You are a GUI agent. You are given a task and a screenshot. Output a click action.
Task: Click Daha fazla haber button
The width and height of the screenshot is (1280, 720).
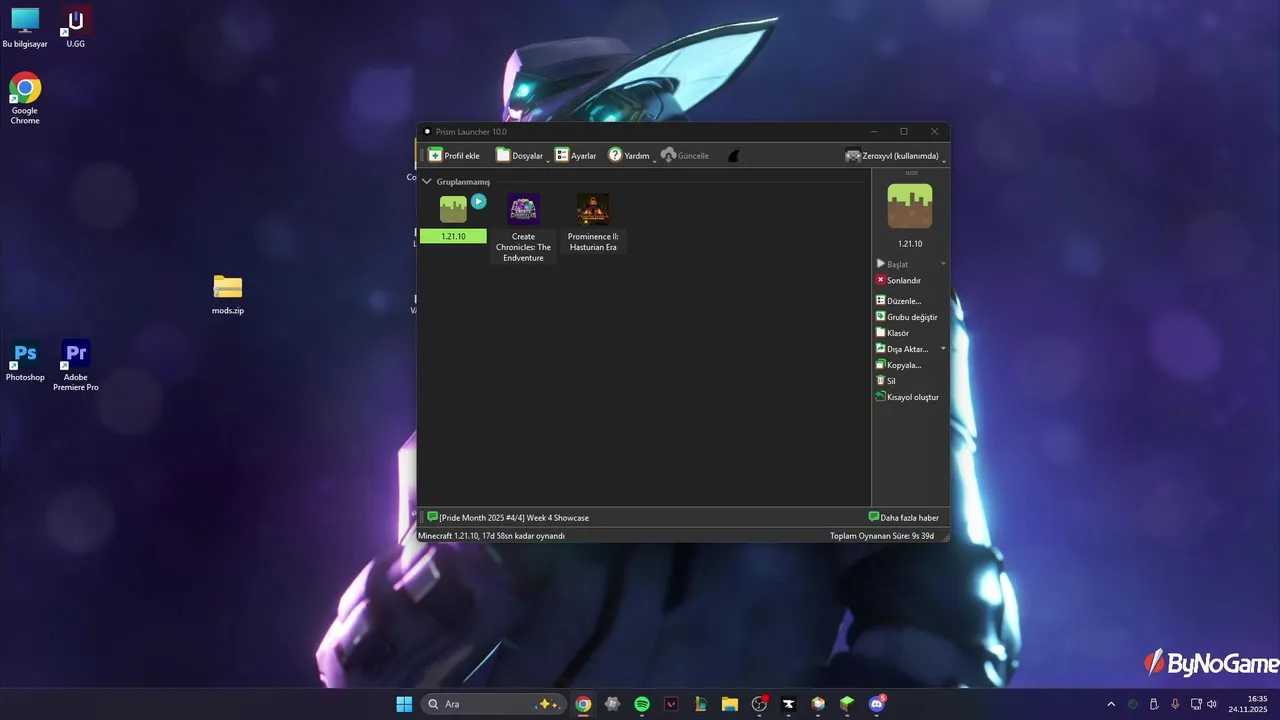click(904, 518)
